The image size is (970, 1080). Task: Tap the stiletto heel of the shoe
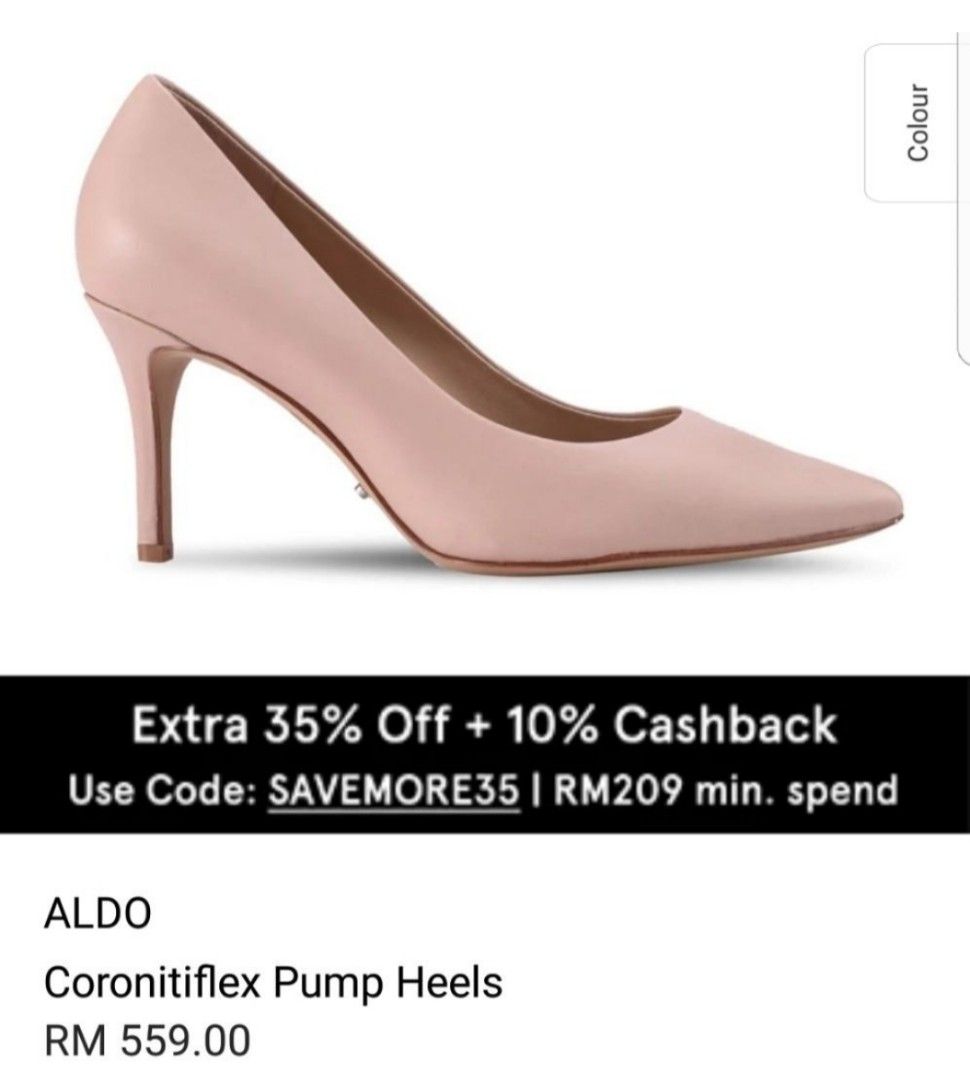pyautogui.click(x=164, y=441)
